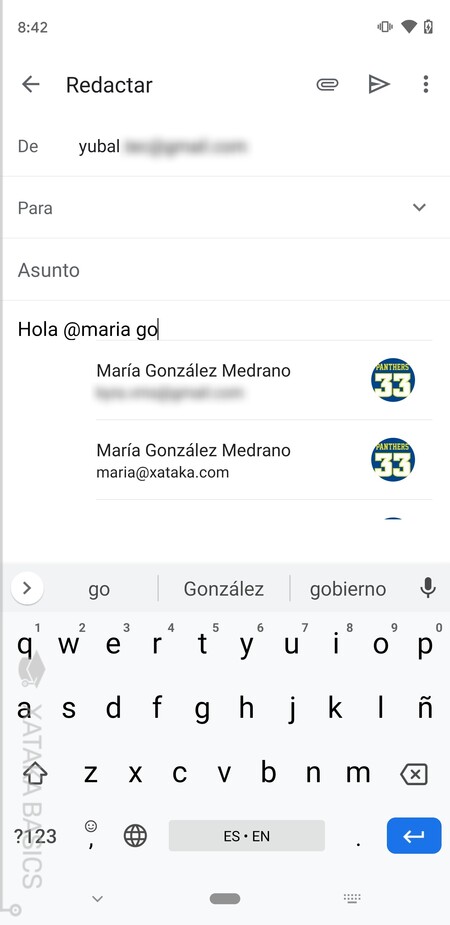The height and width of the screenshot is (925, 450).
Task: Choose the González word suggestion
Action: click(224, 589)
